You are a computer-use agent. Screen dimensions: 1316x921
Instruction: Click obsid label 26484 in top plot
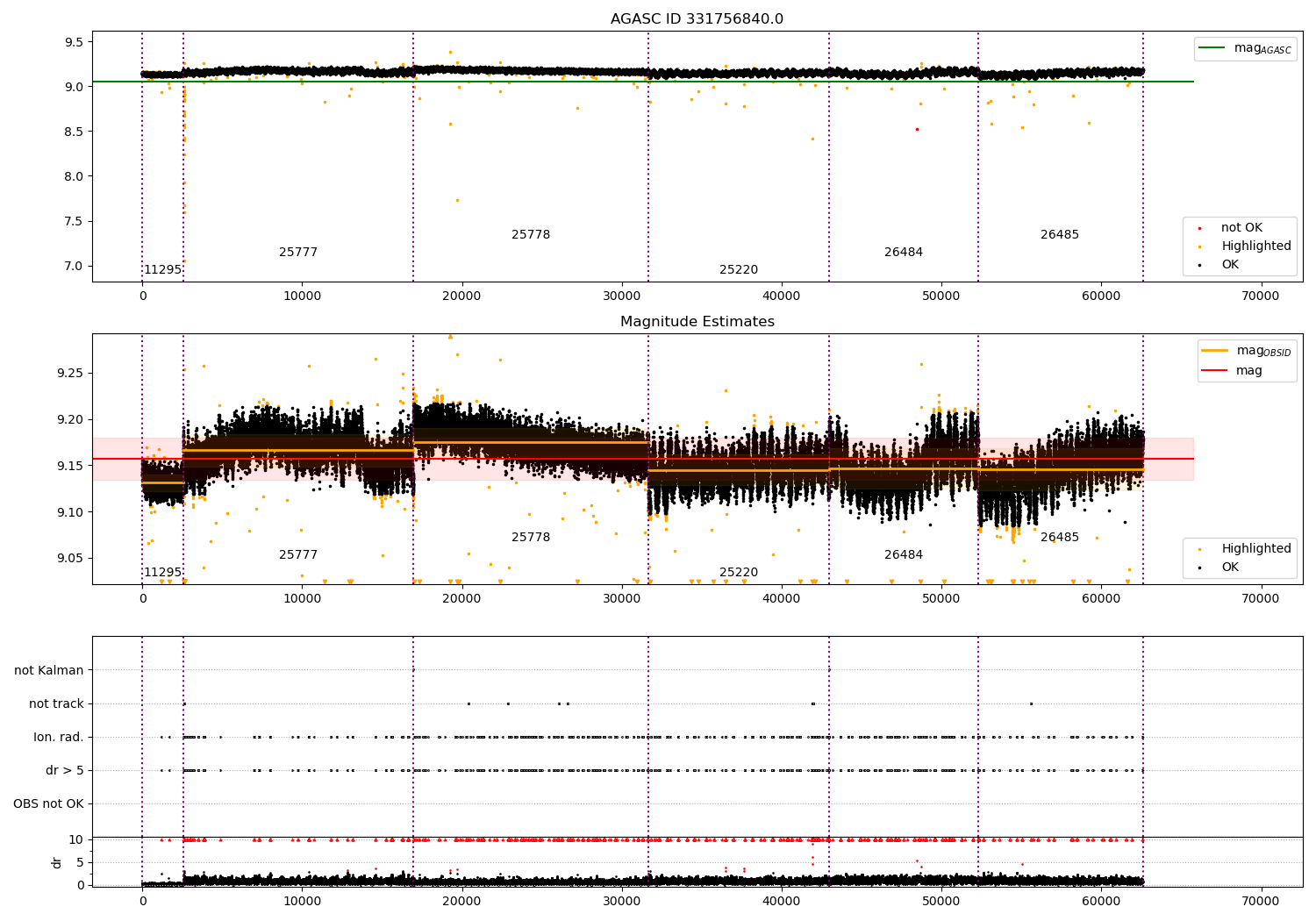pos(904,253)
